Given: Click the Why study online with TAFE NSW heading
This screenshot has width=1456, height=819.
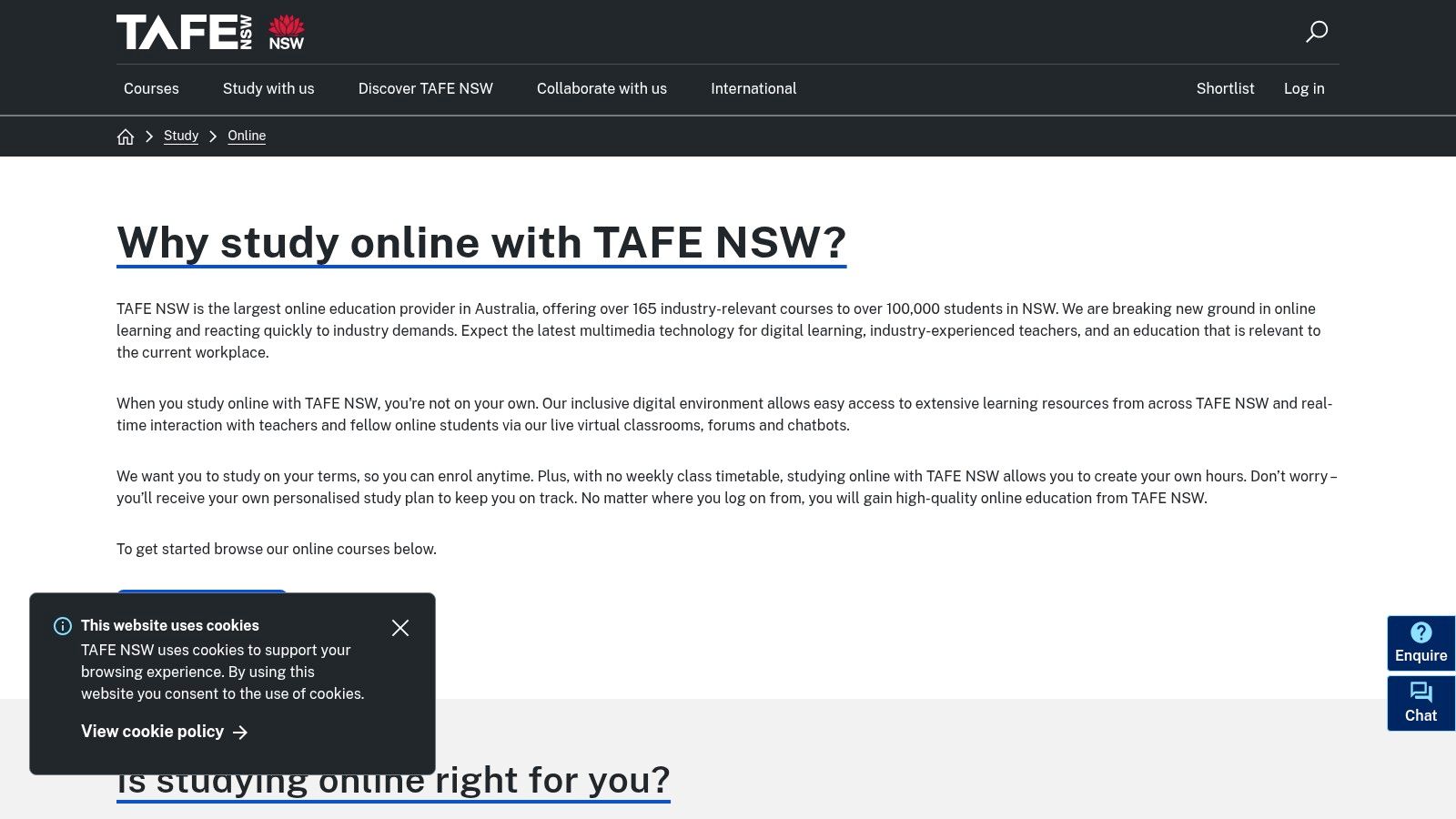Looking at the screenshot, I should (x=480, y=242).
